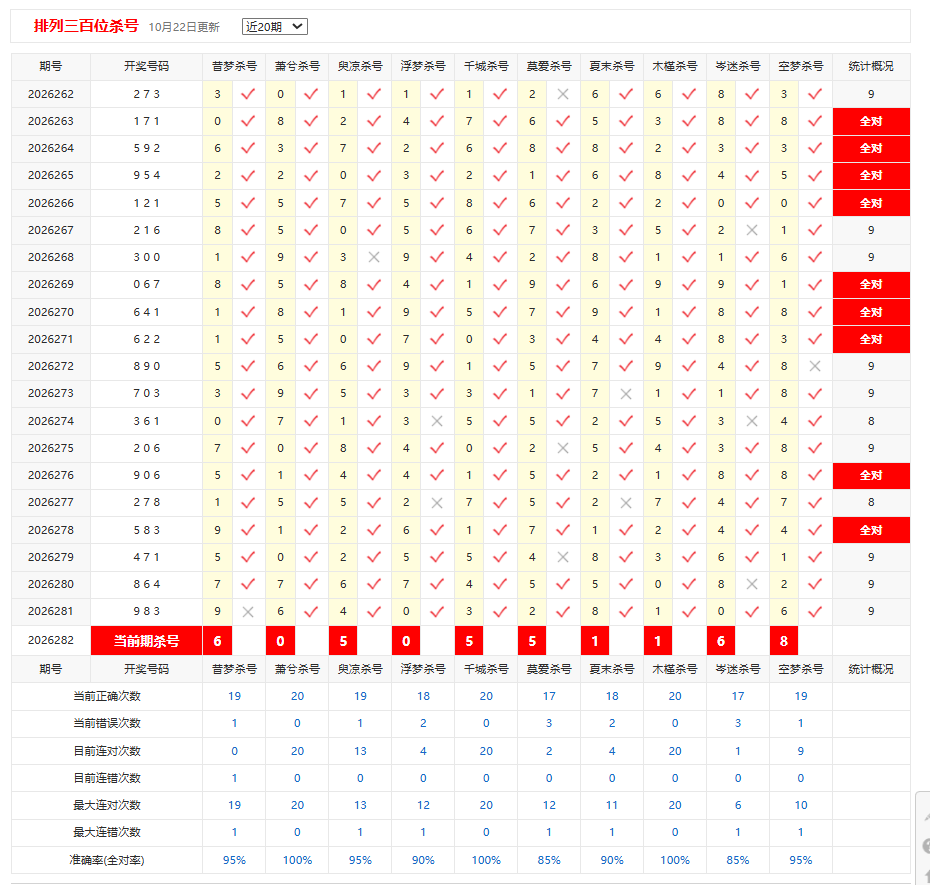This screenshot has height=885, width=930.
Task: Click the red 岑迷杀号 current pick 6
Action: pyautogui.click(x=721, y=641)
